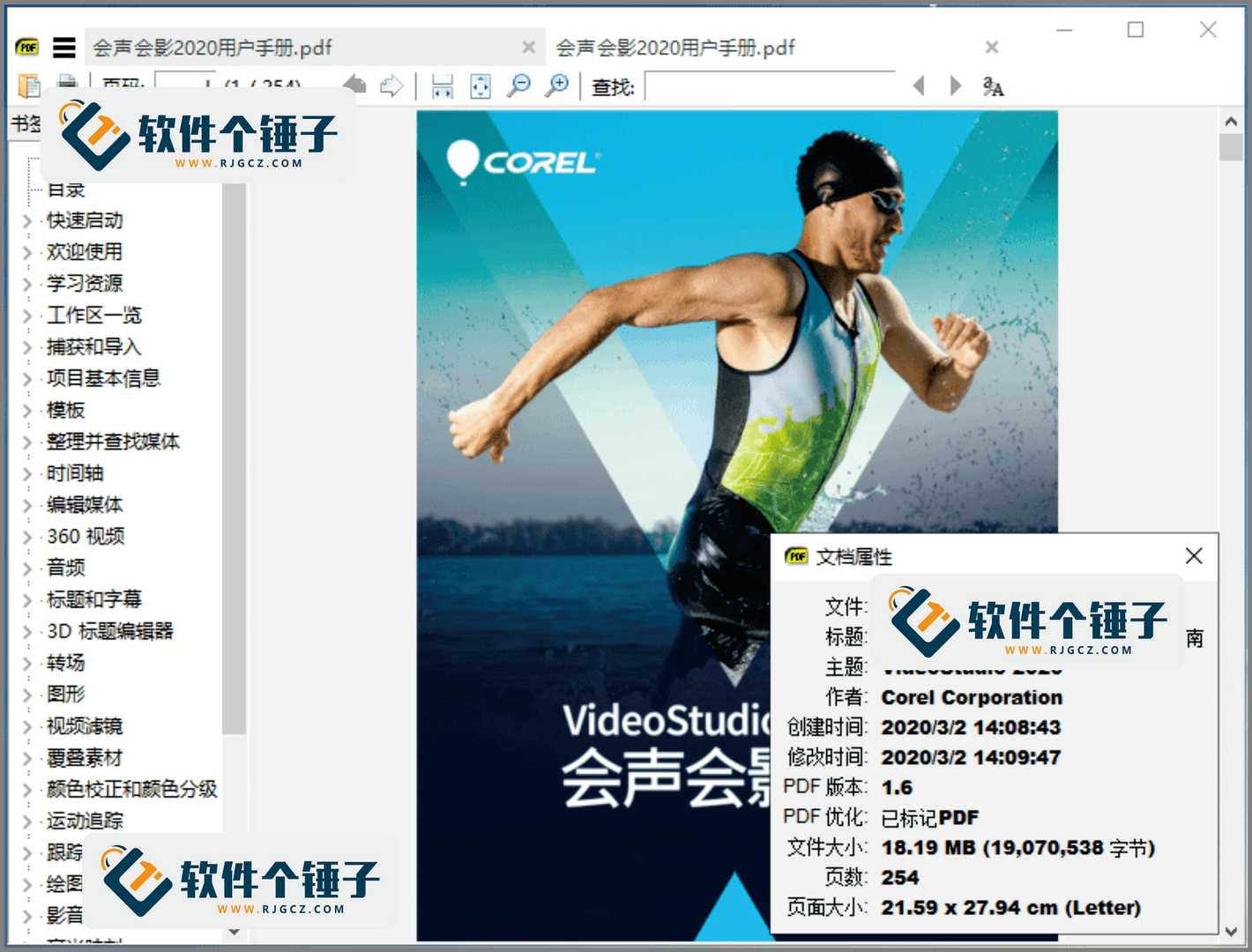
Task: Open the 覆叠素材 bookmark
Action: click(x=85, y=758)
